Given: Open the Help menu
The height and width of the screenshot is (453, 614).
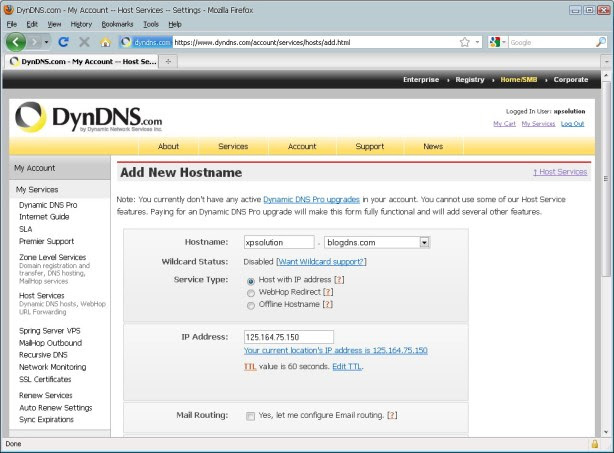Looking at the screenshot, I should [175, 24].
